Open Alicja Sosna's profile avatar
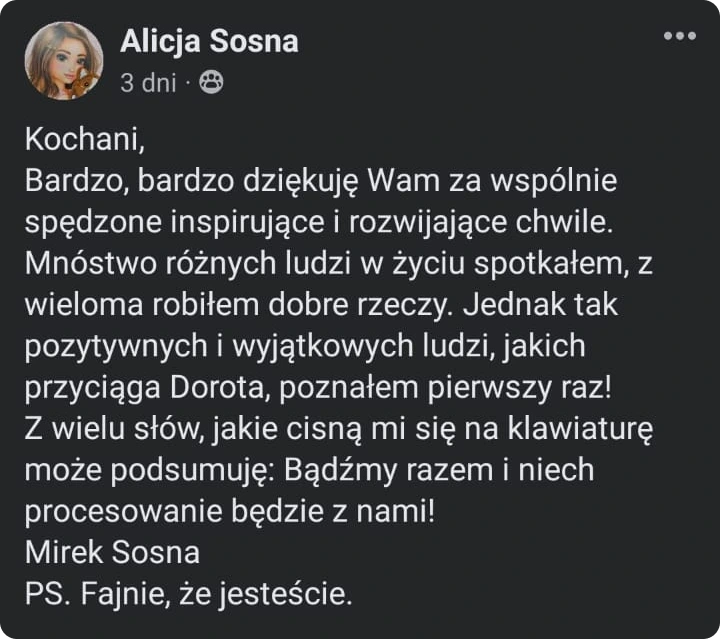This screenshot has width=720, height=639. 63,60
